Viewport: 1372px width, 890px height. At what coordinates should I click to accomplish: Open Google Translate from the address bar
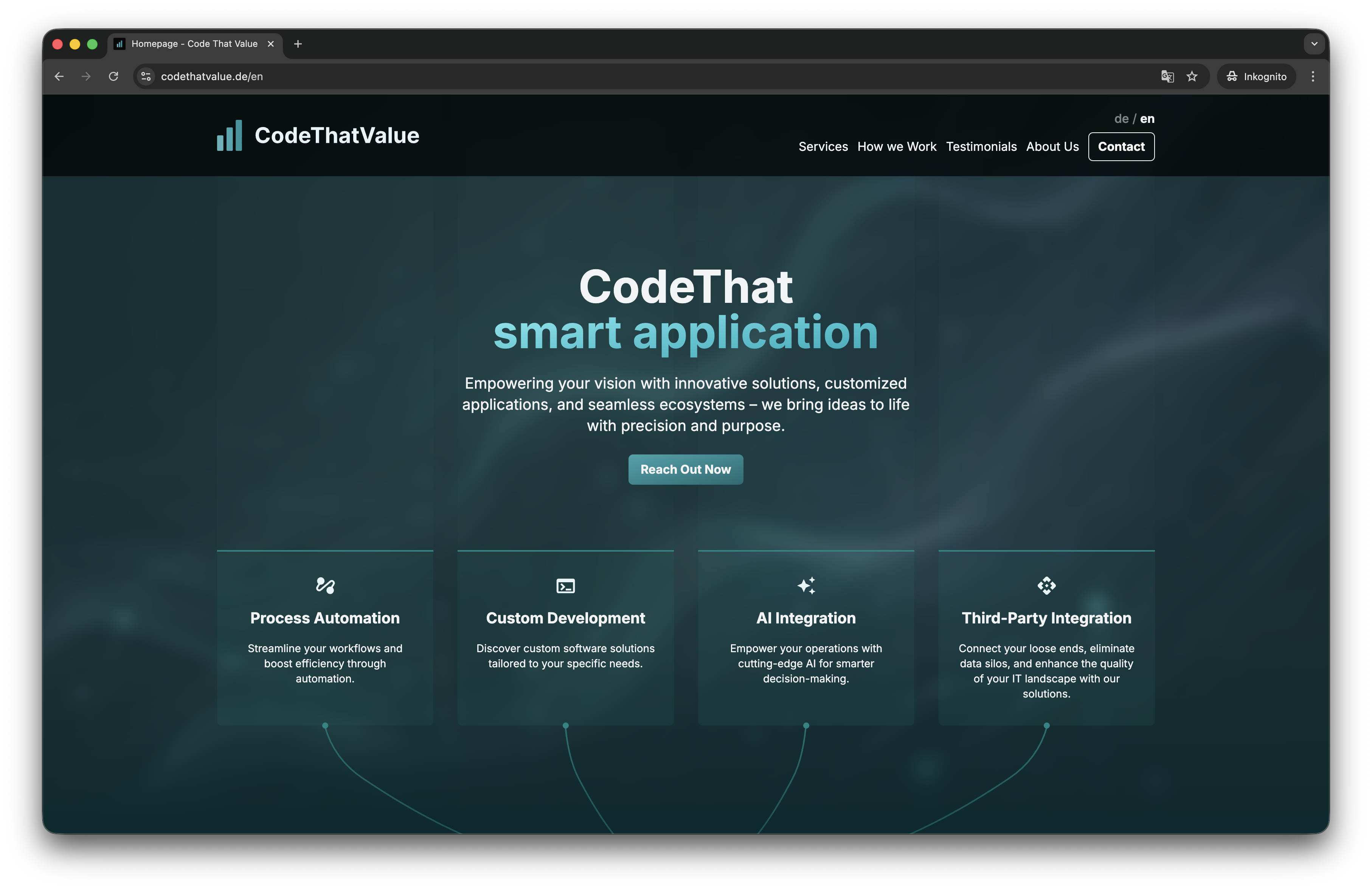click(x=1167, y=76)
